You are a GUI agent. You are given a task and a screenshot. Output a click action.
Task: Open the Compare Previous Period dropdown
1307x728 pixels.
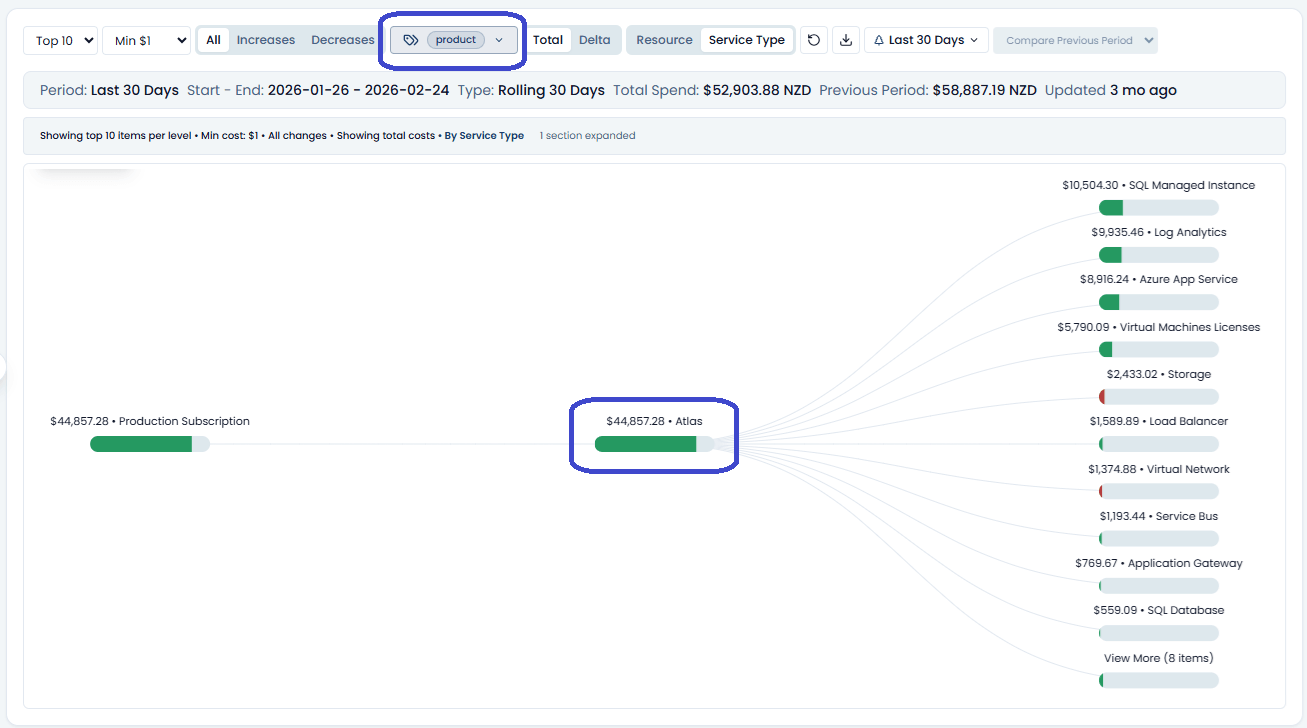pyautogui.click(x=1075, y=40)
